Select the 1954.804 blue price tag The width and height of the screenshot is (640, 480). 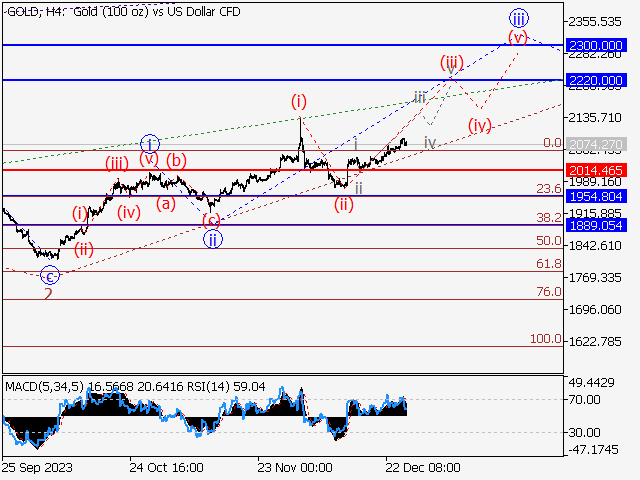596,196
